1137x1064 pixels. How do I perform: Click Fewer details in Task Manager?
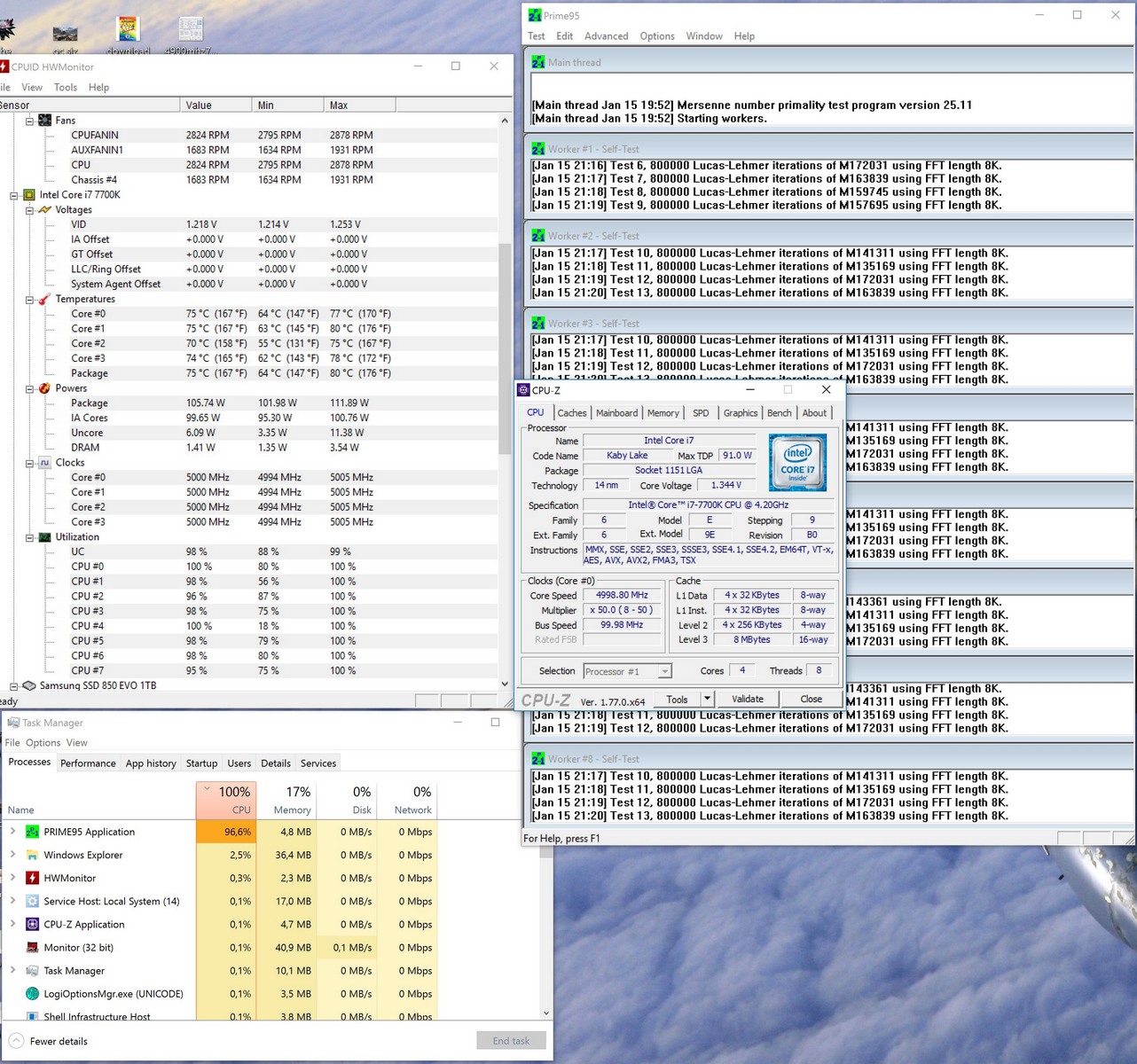59,1041
